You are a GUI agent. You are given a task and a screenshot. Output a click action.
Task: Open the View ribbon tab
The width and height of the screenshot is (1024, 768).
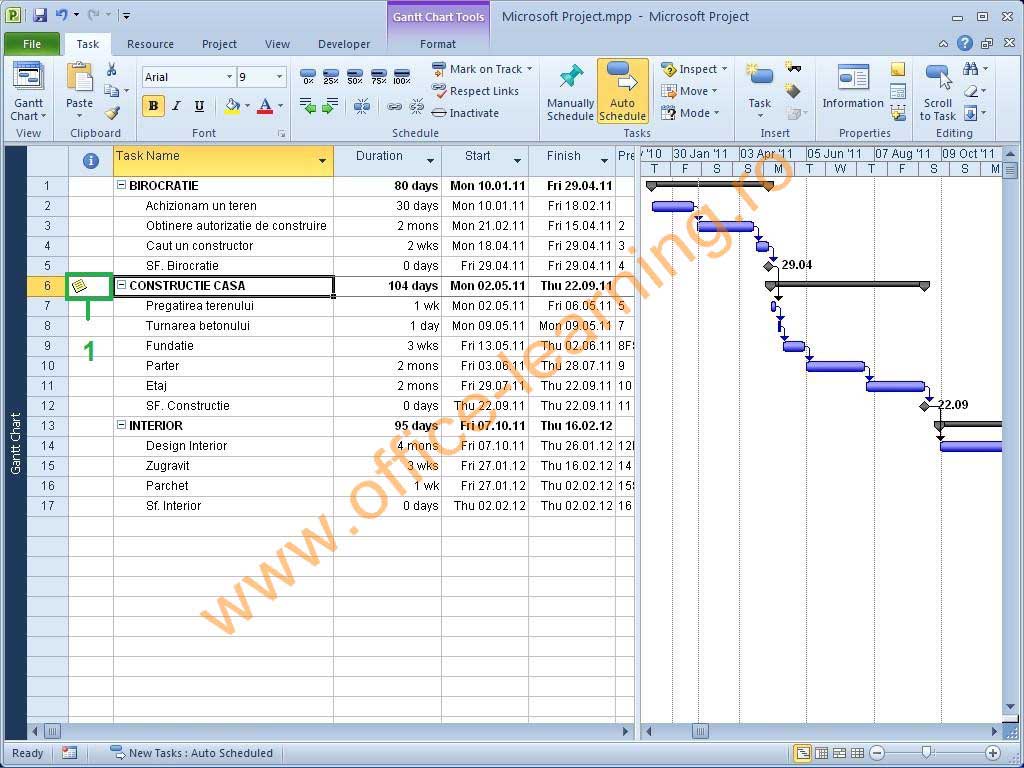278,44
